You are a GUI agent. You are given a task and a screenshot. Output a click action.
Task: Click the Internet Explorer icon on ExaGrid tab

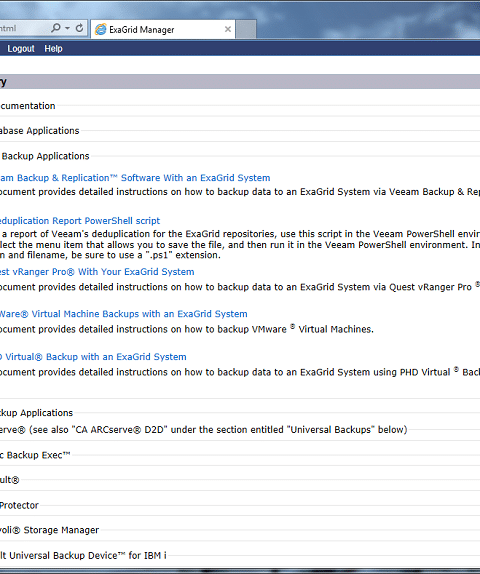click(x=100, y=29)
